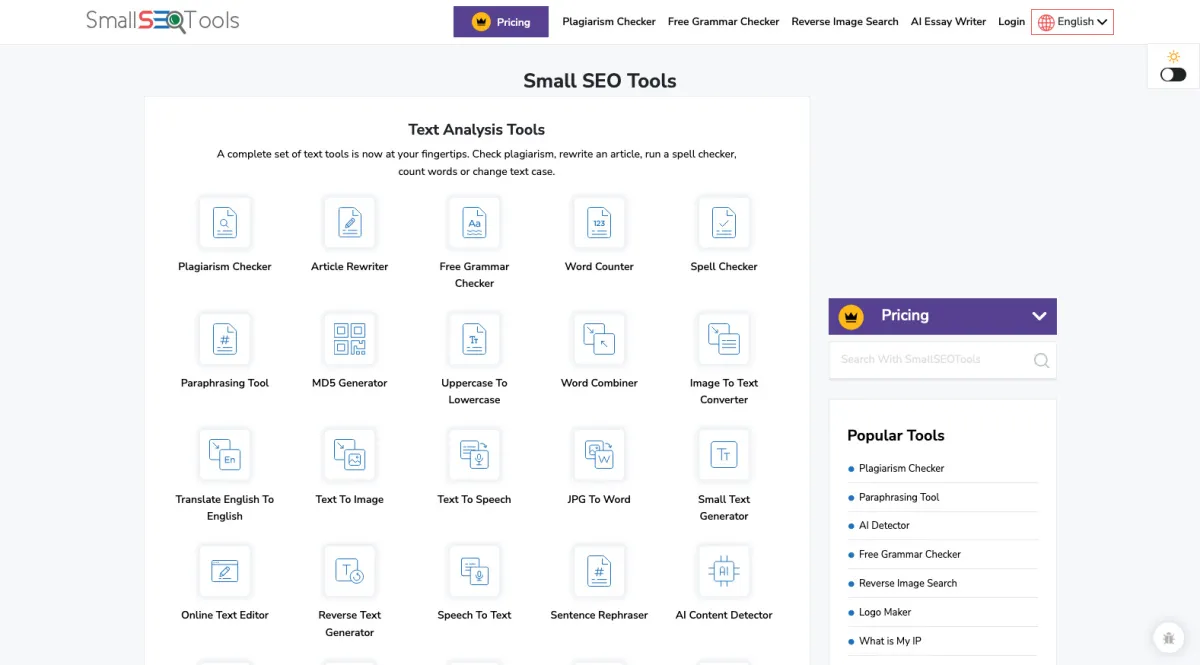Viewport: 1200px width, 665px height.
Task: Open What is My IP under Popular Tools
Action: coord(890,641)
